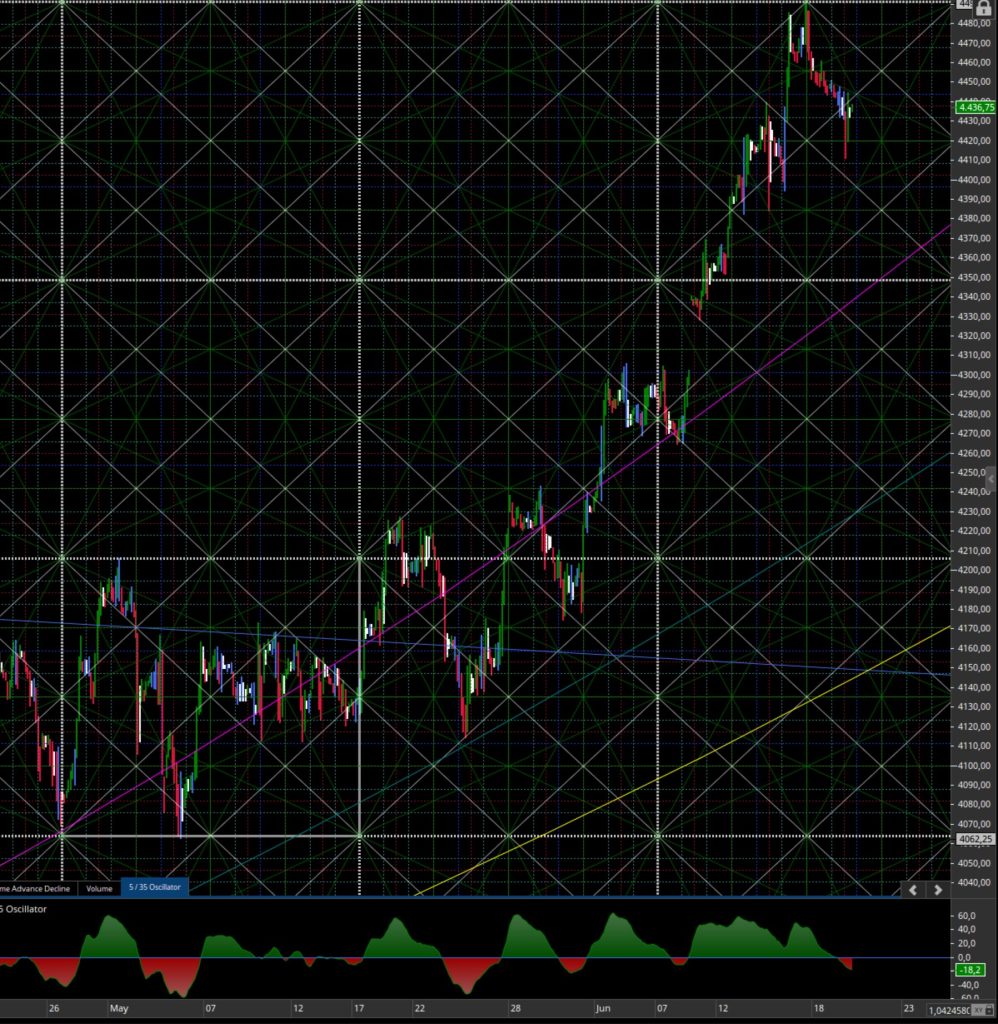The height and width of the screenshot is (1024, 998).
Task: Click the 4062,25 price level marker
Action: coord(975,839)
